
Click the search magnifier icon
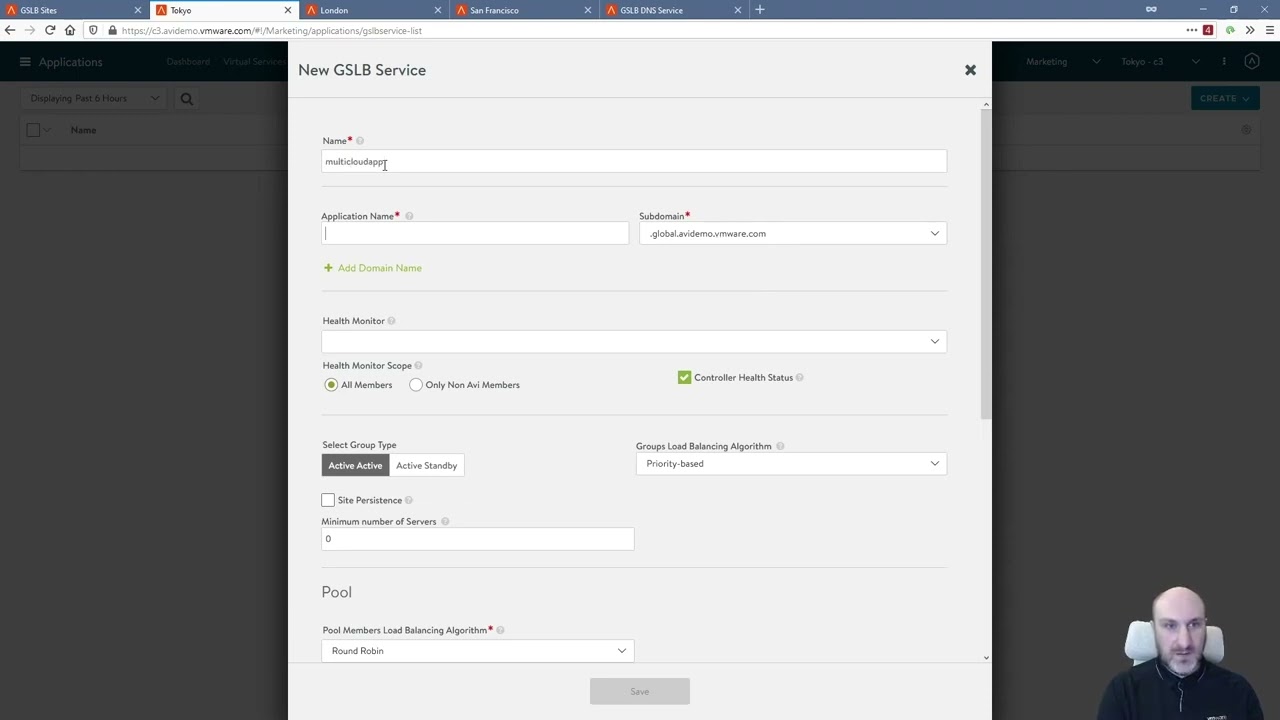pos(186,99)
